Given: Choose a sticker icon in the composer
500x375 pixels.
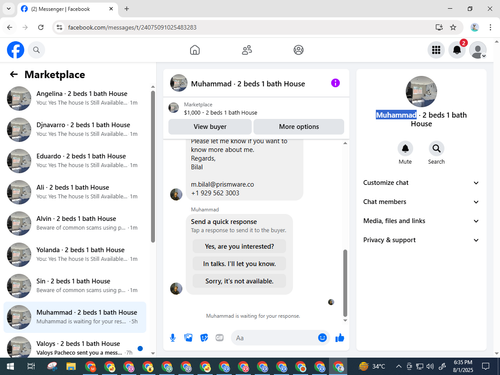Looking at the screenshot, I should [x=204, y=338].
